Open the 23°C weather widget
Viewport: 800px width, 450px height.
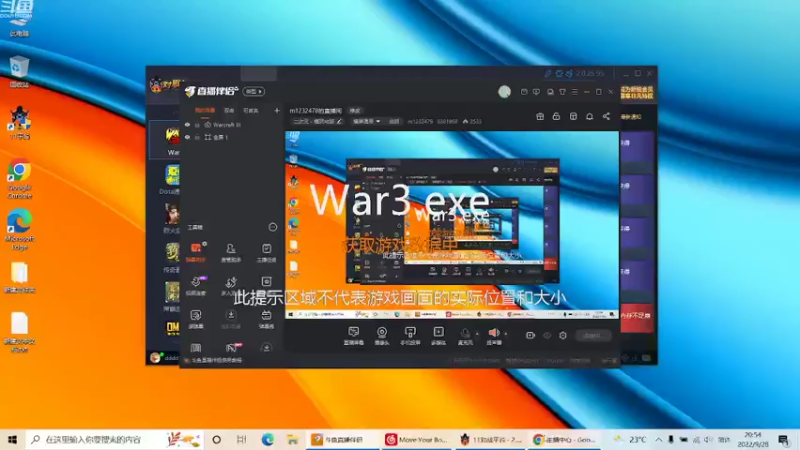coord(631,439)
